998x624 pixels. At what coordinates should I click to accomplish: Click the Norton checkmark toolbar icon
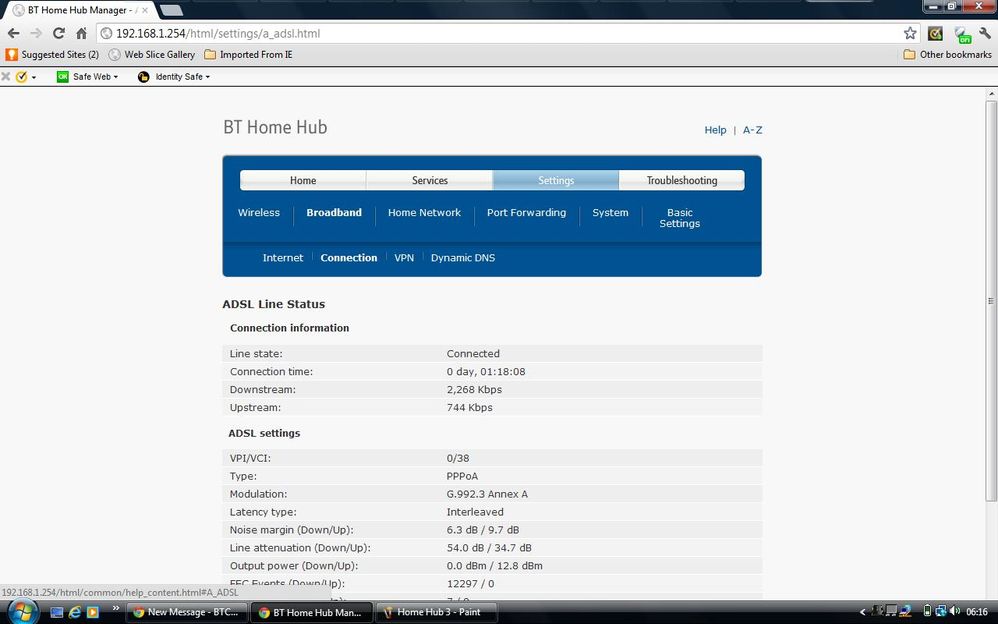(x=22, y=76)
